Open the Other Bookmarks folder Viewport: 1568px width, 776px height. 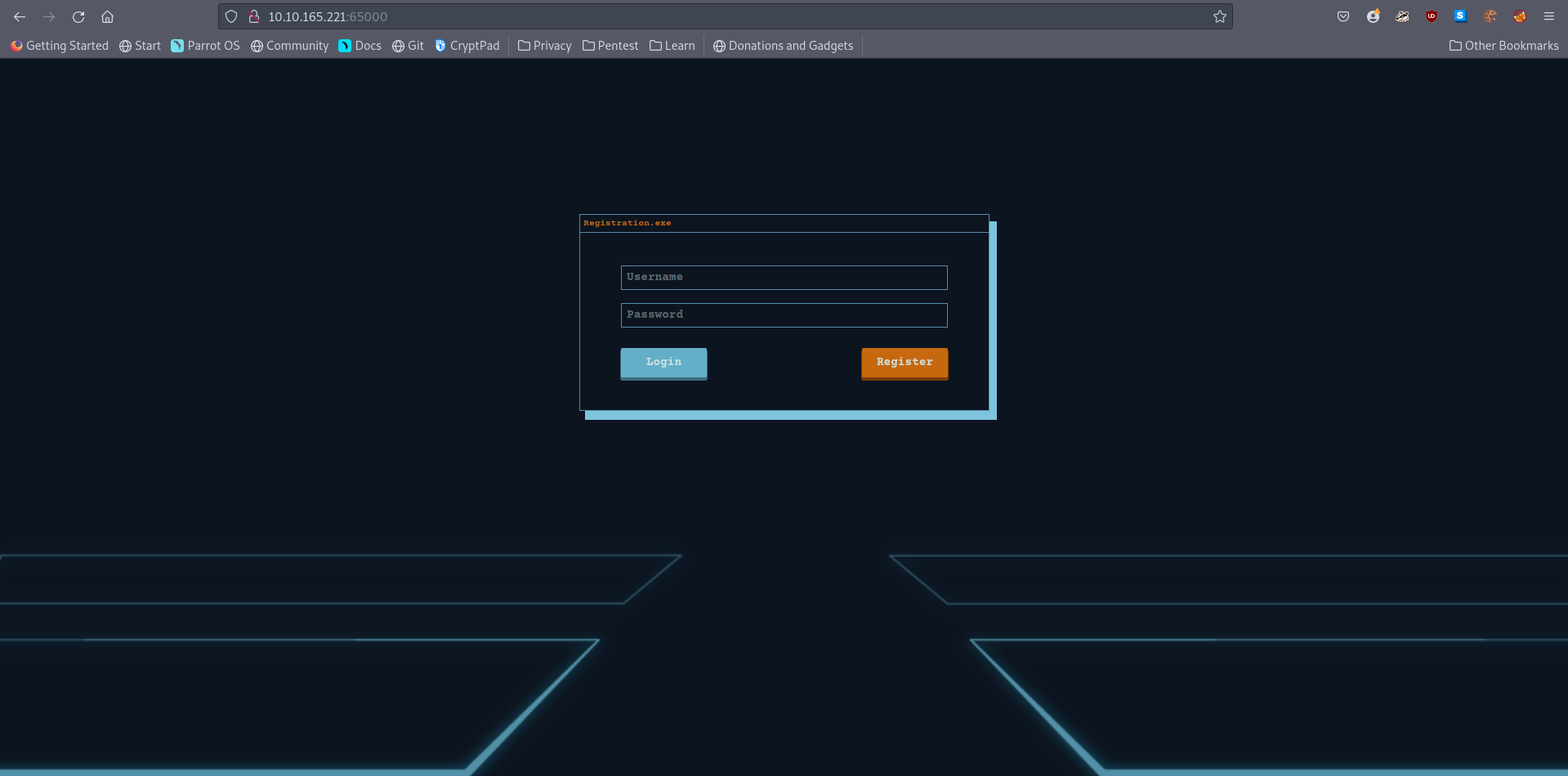(1503, 46)
